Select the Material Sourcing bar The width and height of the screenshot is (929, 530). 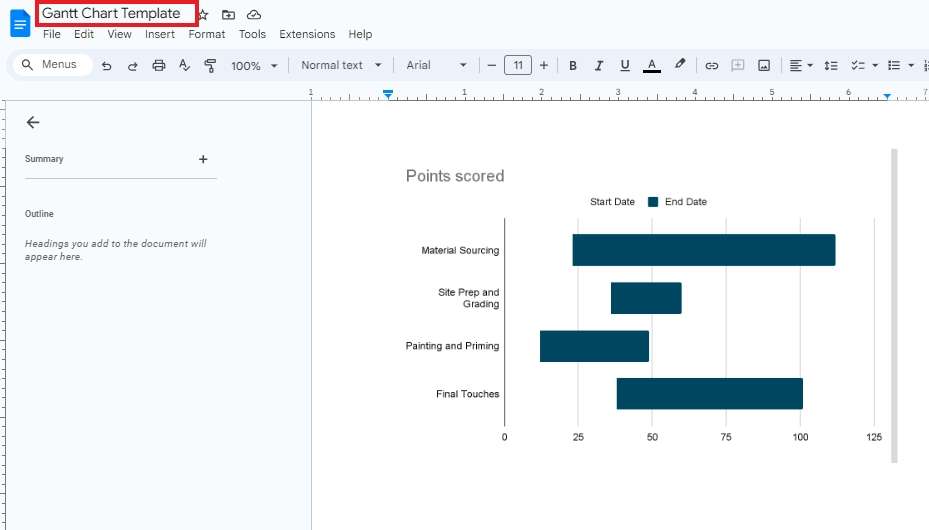tap(704, 250)
